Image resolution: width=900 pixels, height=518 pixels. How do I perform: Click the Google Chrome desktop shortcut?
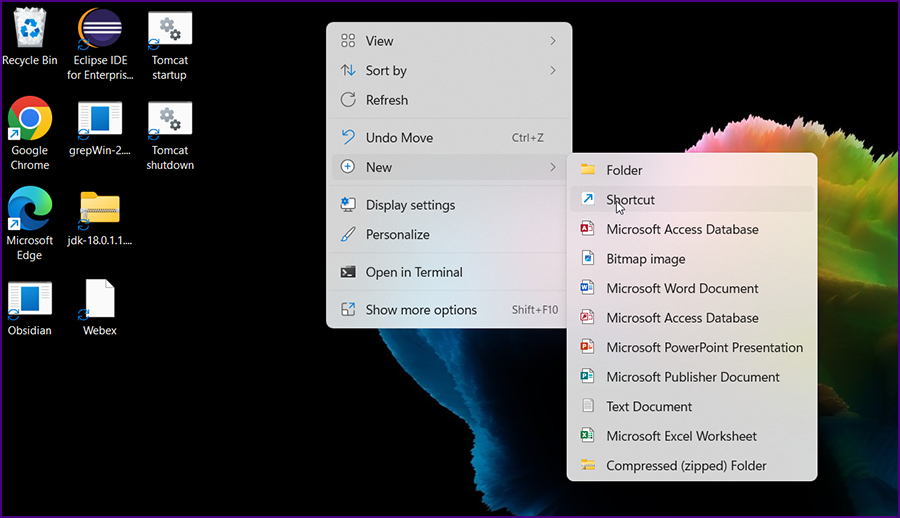30,120
